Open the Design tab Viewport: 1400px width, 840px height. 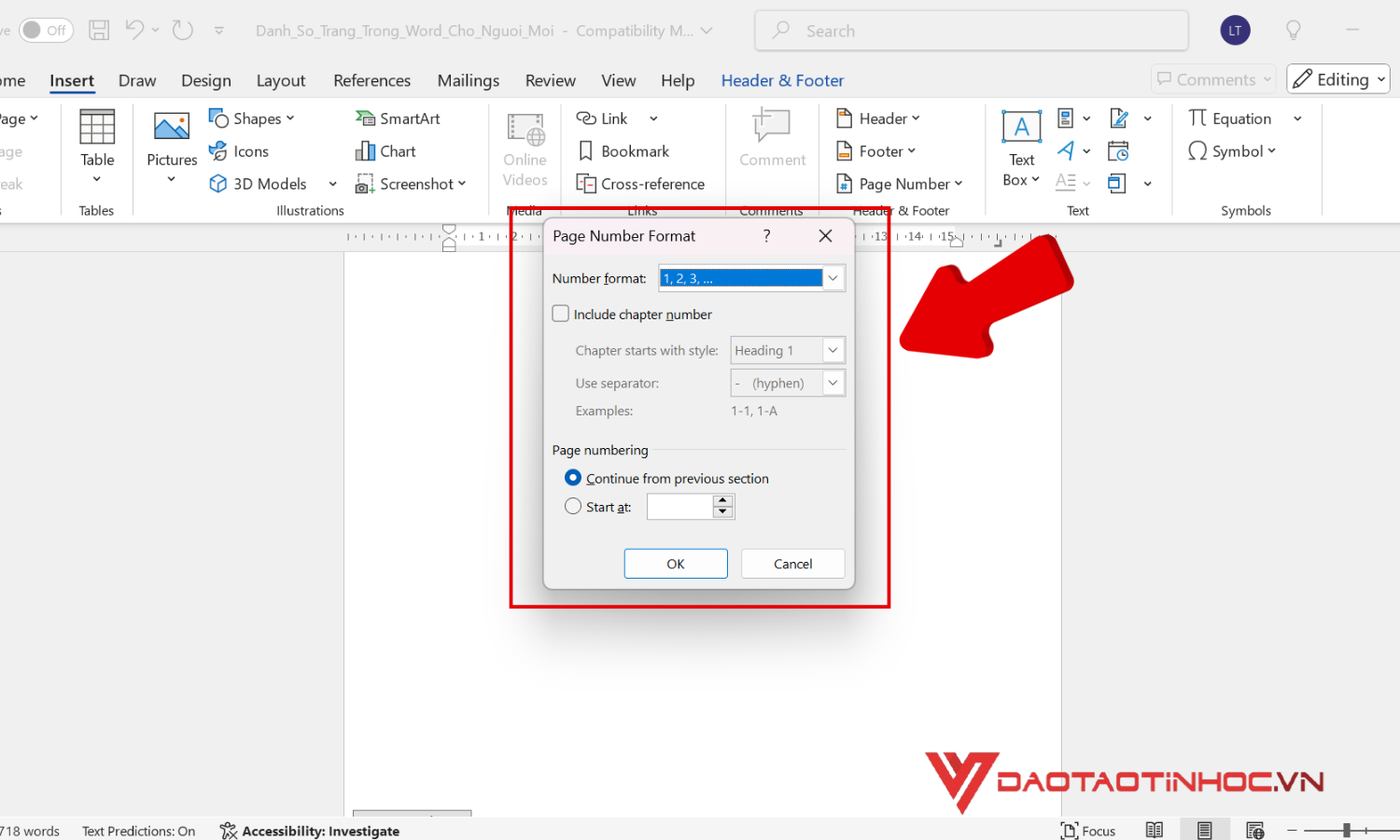tap(206, 80)
